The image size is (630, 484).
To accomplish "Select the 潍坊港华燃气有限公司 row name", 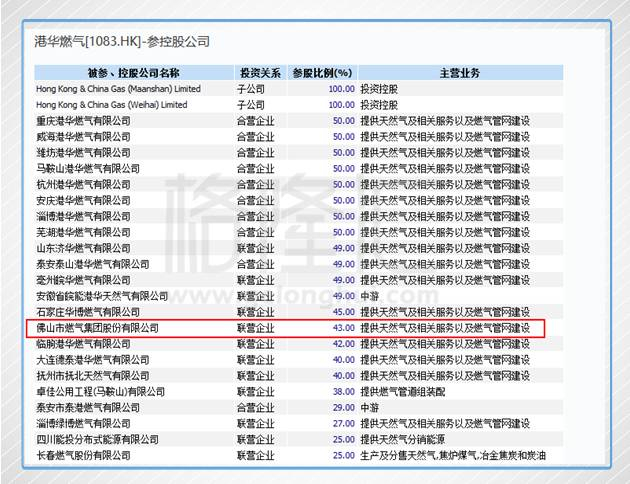I will point(83,153).
